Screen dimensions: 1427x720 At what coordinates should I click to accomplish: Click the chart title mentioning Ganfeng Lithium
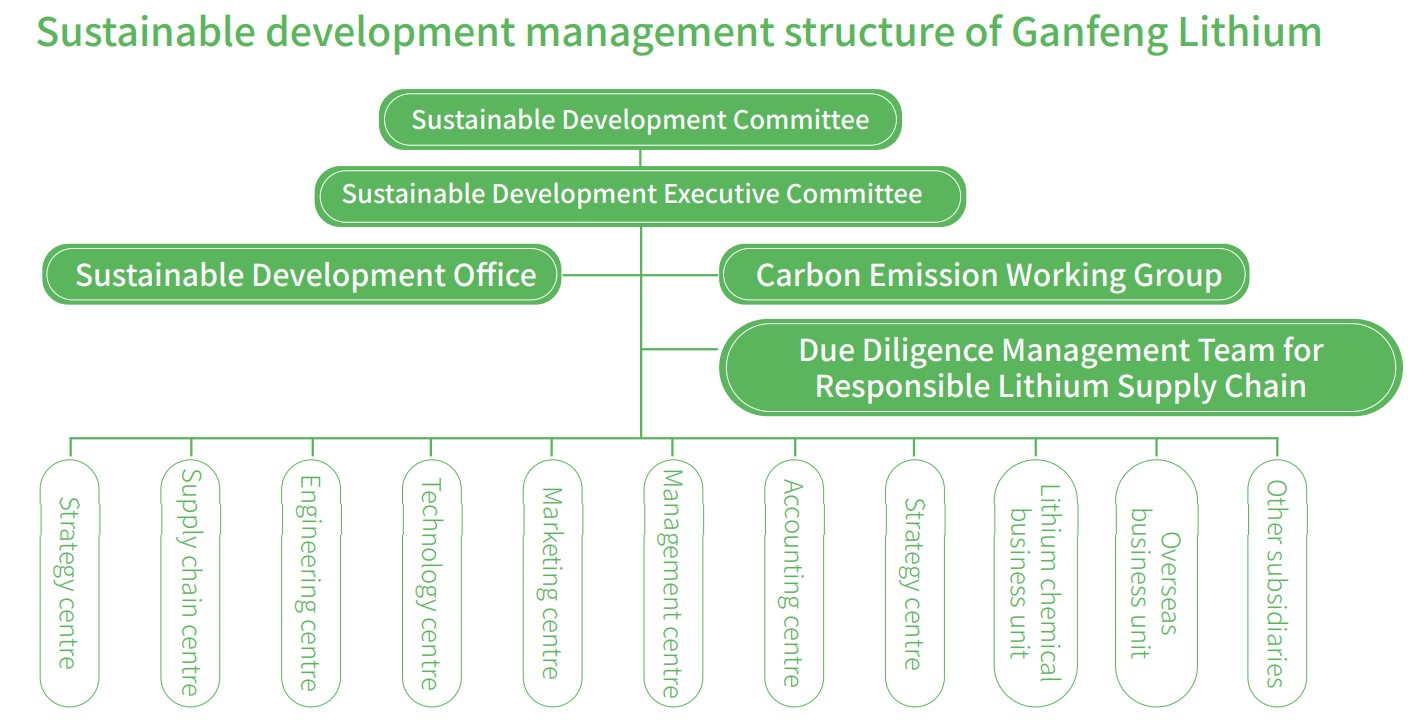[x=678, y=33]
